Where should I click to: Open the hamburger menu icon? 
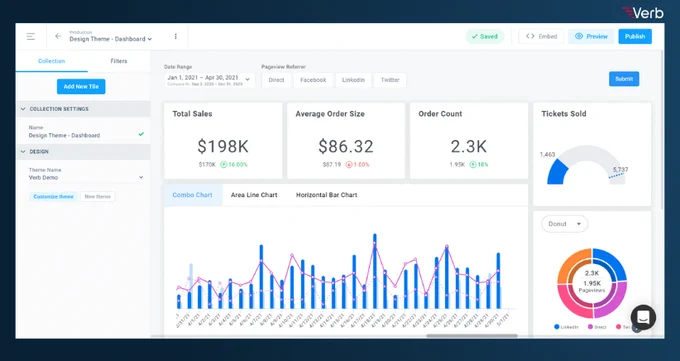31,36
